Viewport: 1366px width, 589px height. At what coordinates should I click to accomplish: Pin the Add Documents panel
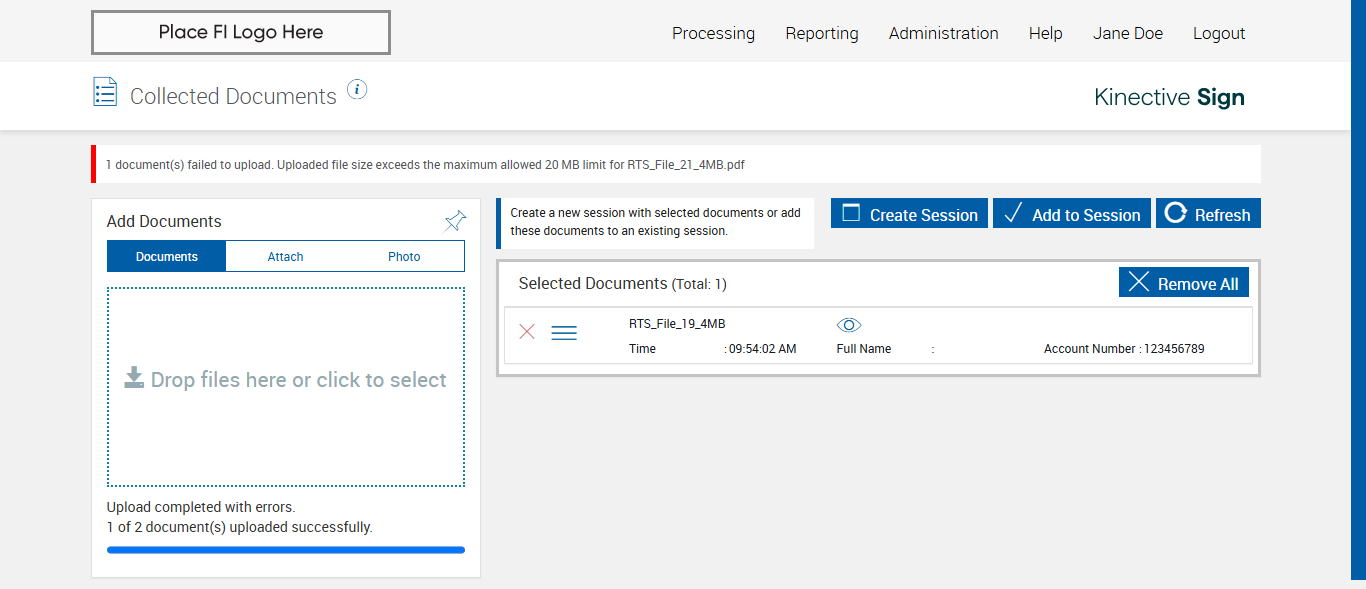tap(455, 221)
